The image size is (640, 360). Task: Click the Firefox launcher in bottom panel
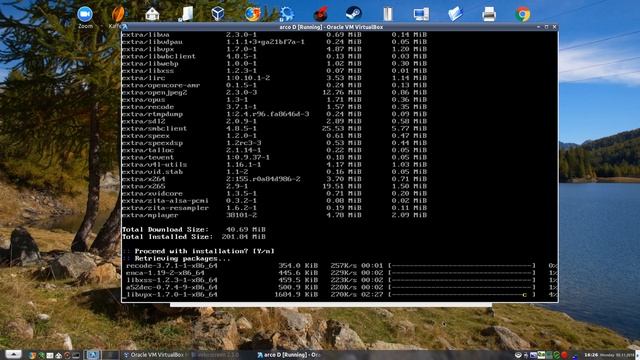coord(32,356)
